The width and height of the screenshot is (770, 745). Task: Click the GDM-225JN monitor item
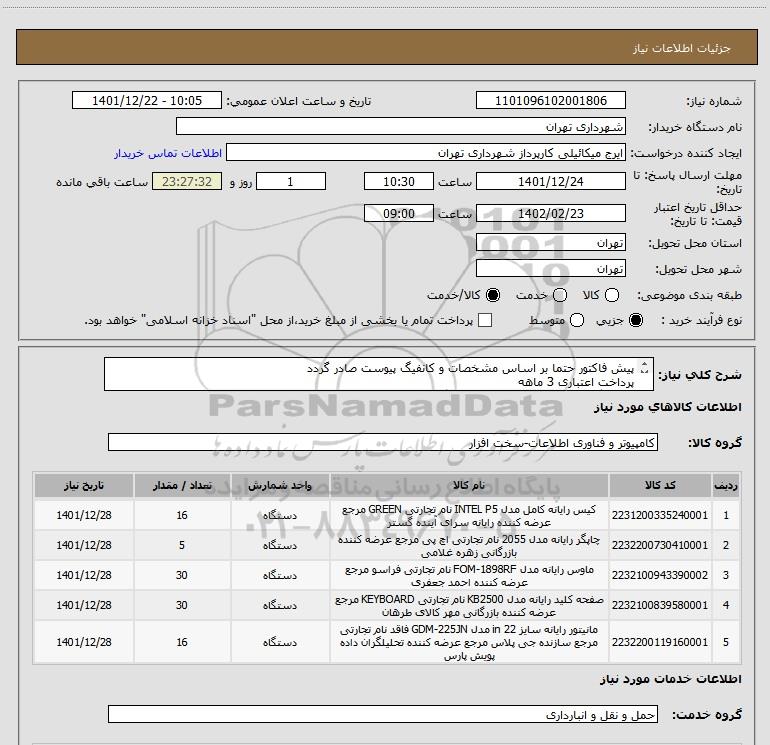(469, 642)
